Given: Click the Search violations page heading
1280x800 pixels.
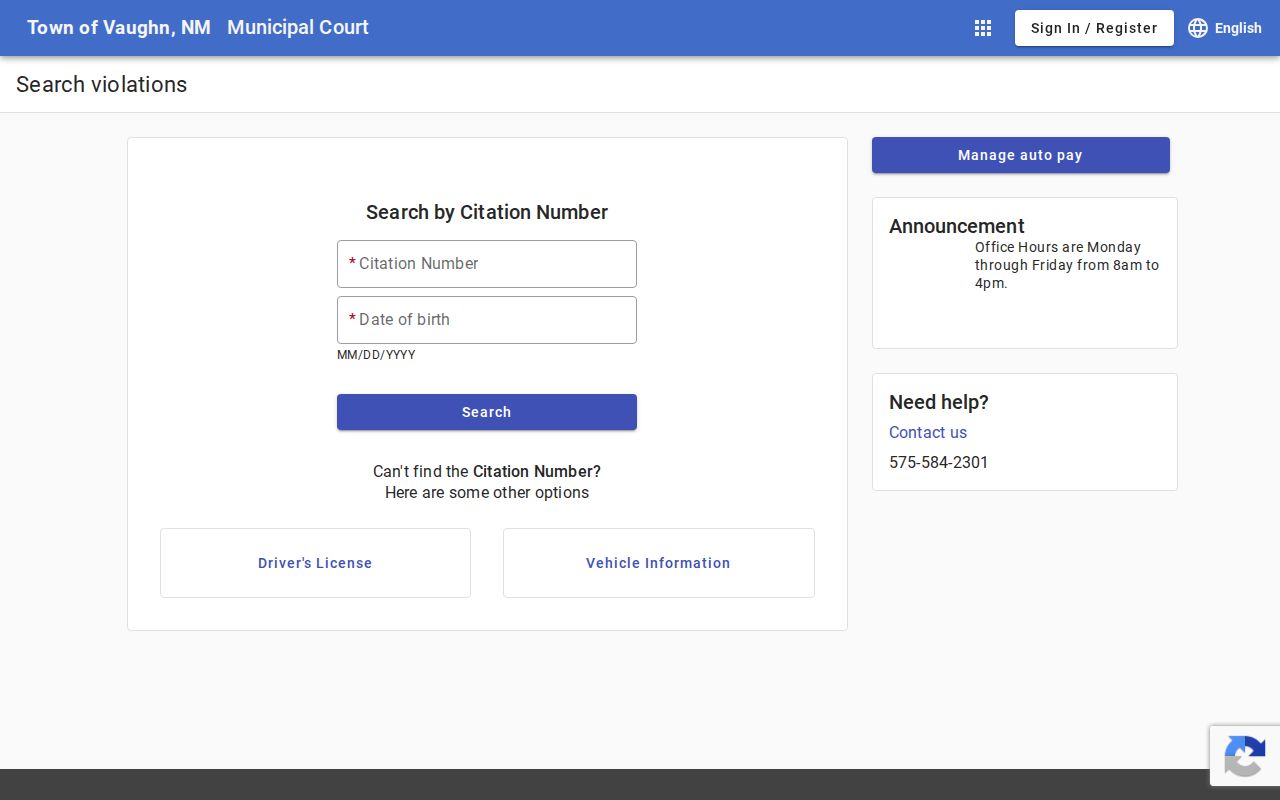Looking at the screenshot, I should coord(102,85).
